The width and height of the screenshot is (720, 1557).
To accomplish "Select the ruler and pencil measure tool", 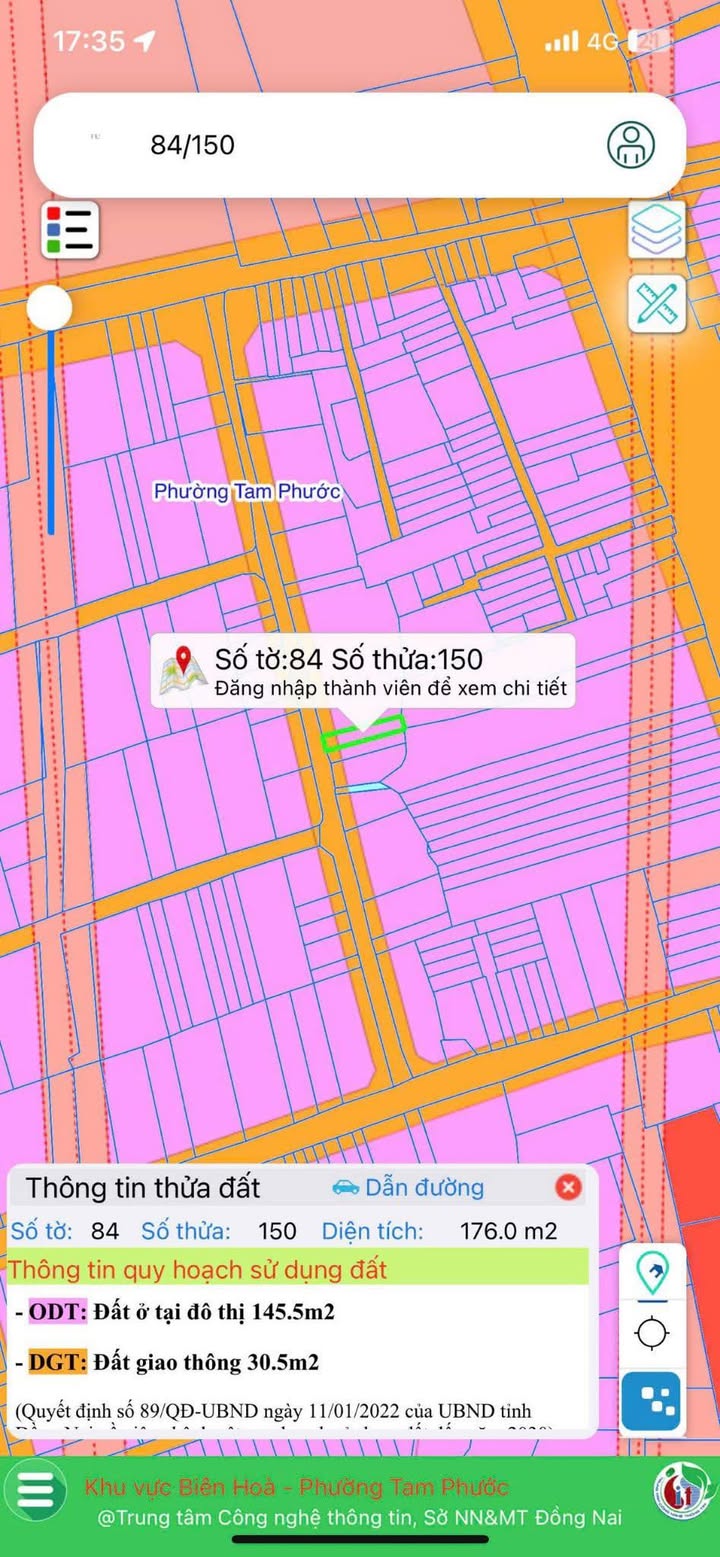I will click(x=657, y=304).
